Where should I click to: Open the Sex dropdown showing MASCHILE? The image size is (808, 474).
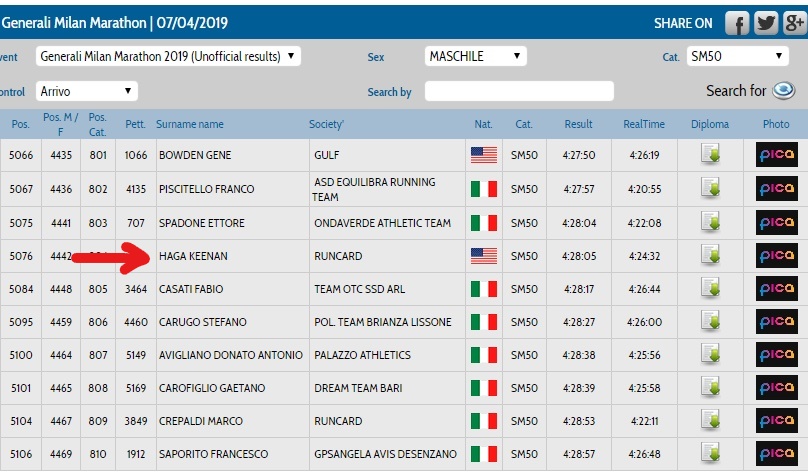[476, 56]
